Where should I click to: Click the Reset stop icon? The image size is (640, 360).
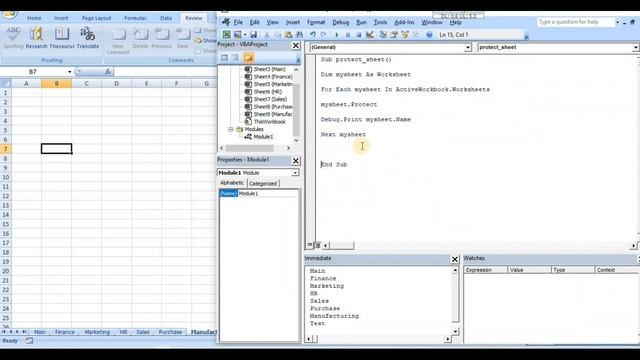358,35
